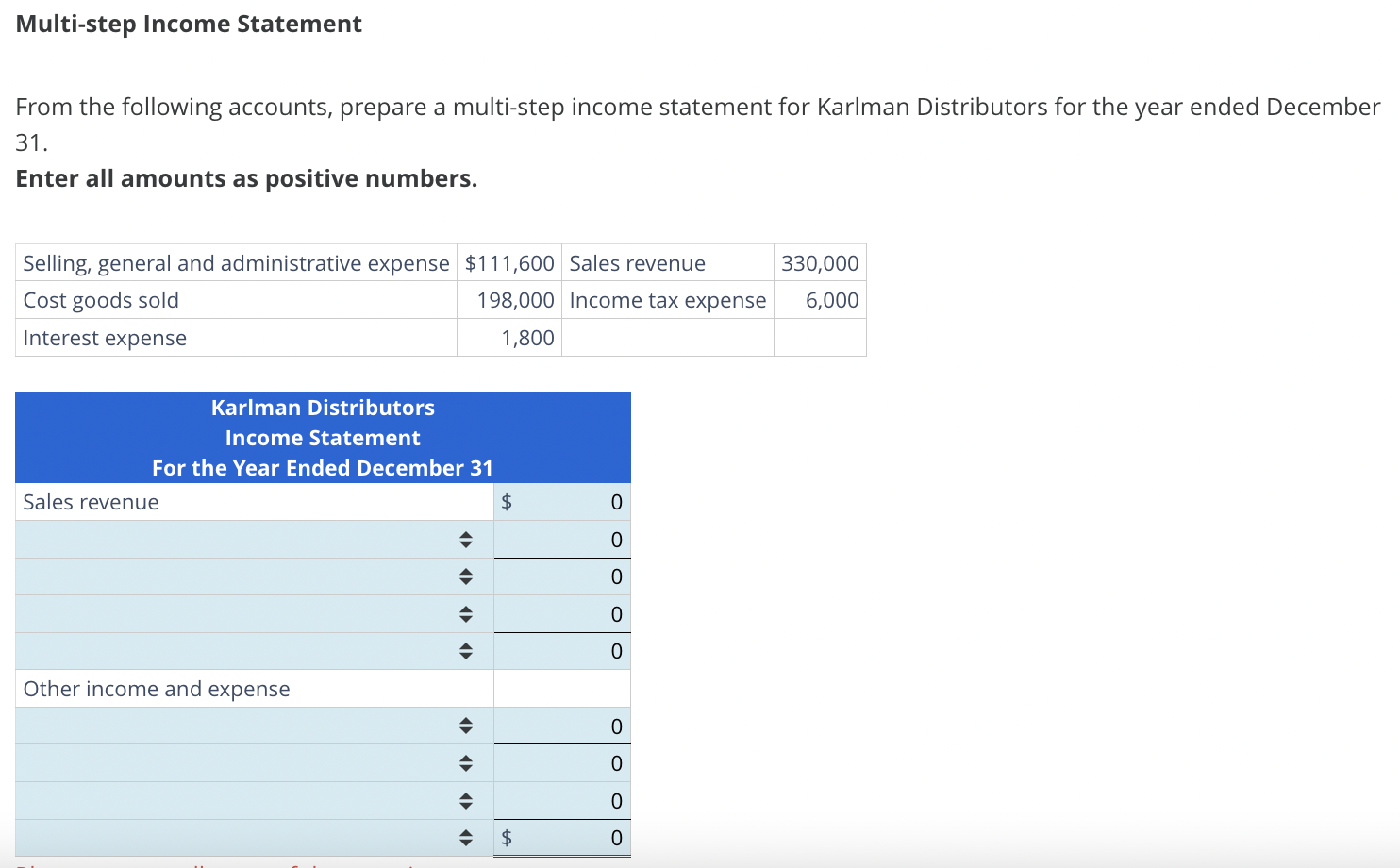Click the Other income and expense heading
This screenshot has height=868, width=1400.
156,689
